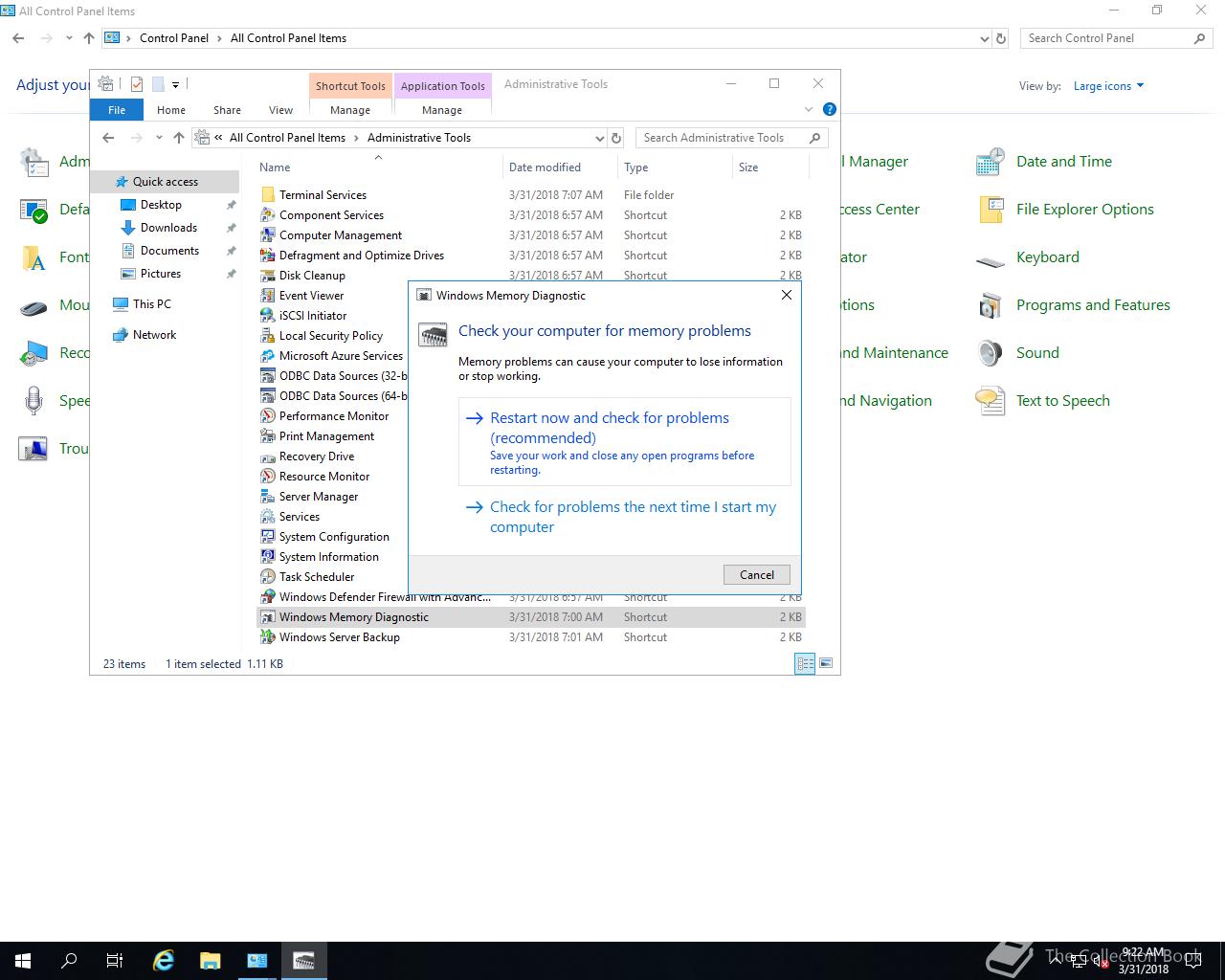Viewport: 1225px width, 980px height.
Task: Click the Search Control Panel field
Action: [1115, 38]
